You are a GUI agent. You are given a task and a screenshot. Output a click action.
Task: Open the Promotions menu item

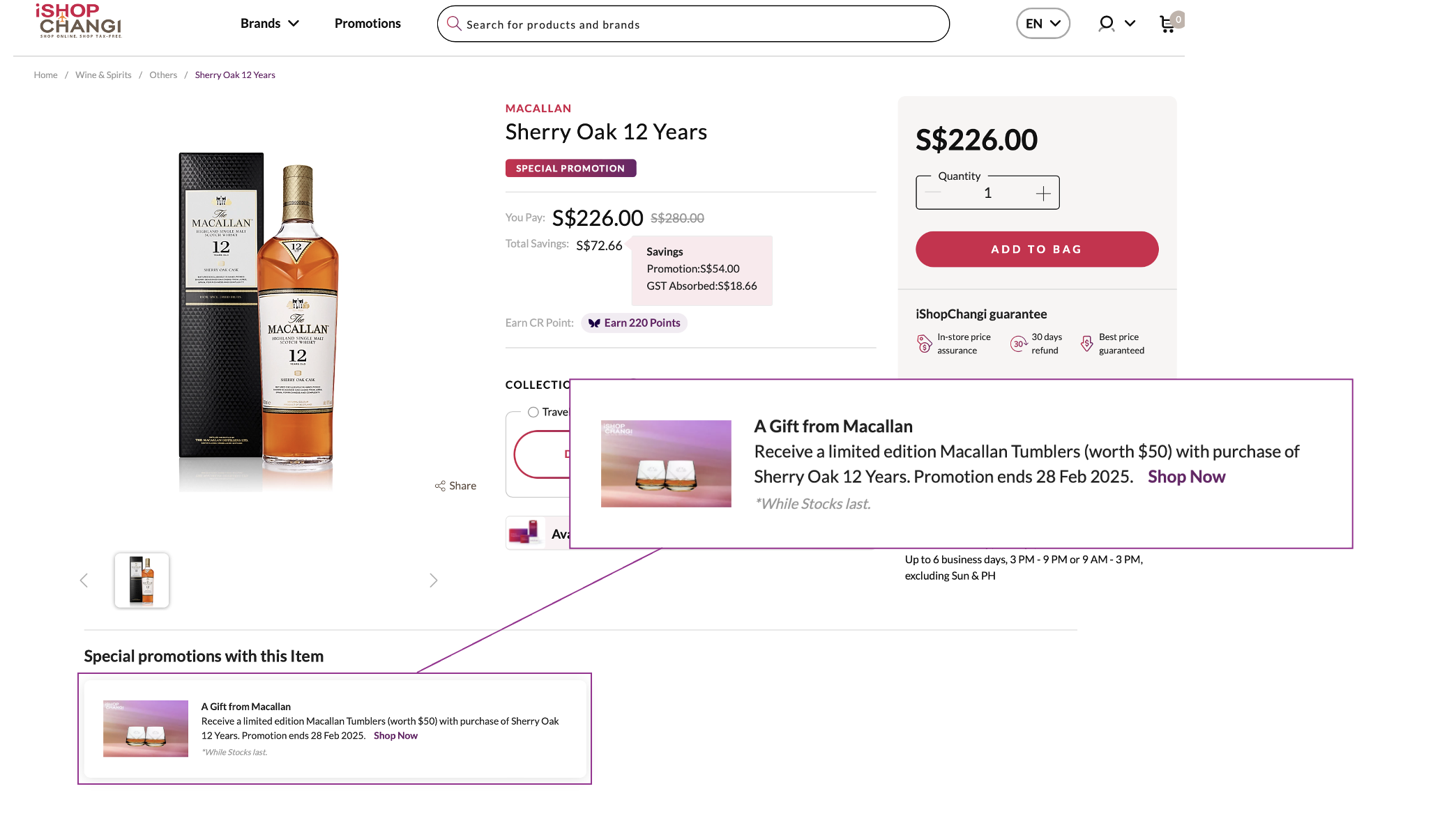tap(367, 24)
